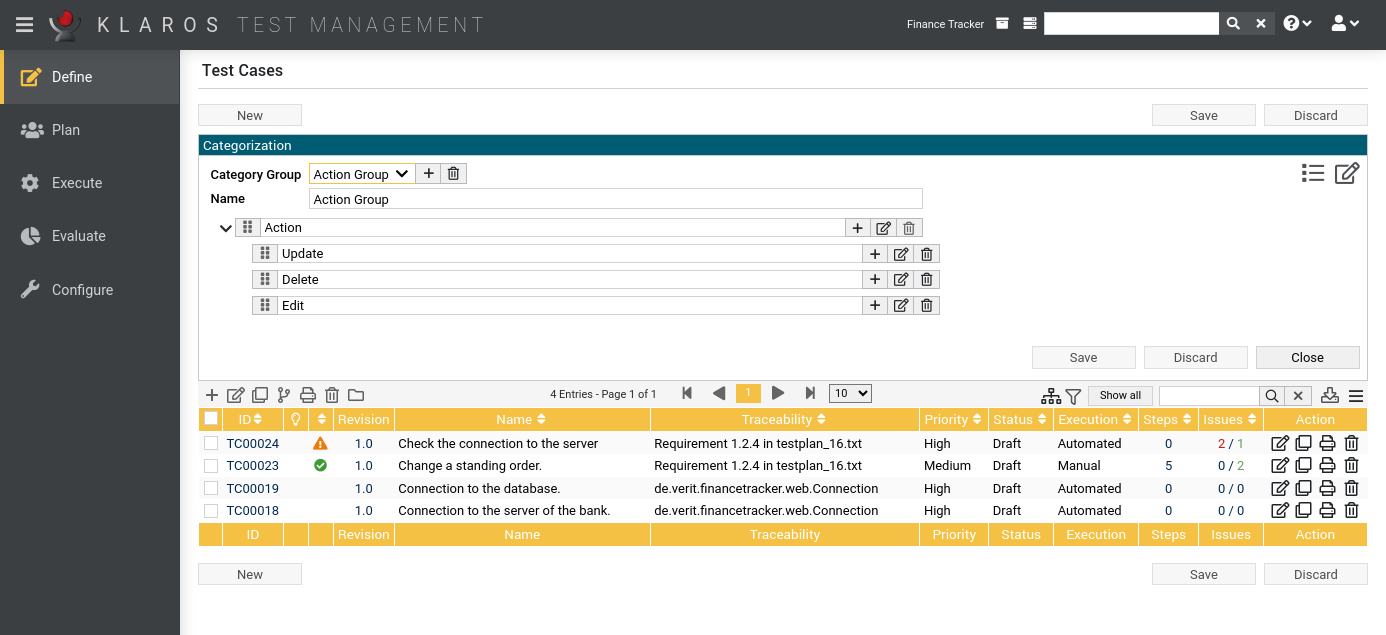Select the branch/version icon in the table toolbar
The height and width of the screenshot is (635, 1386).
(x=284, y=395)
